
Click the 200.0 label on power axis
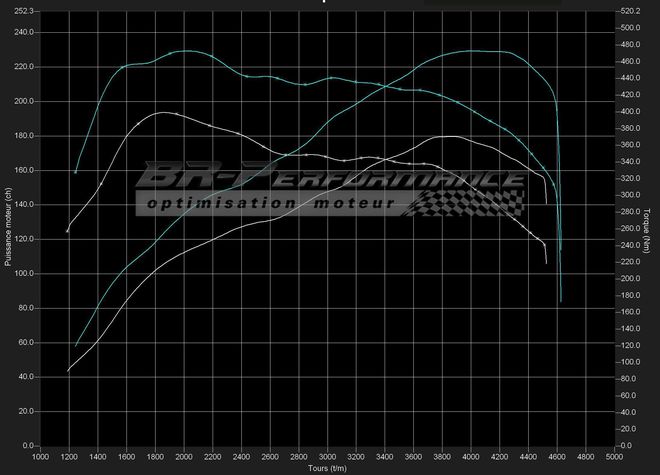tap(24, 101)
